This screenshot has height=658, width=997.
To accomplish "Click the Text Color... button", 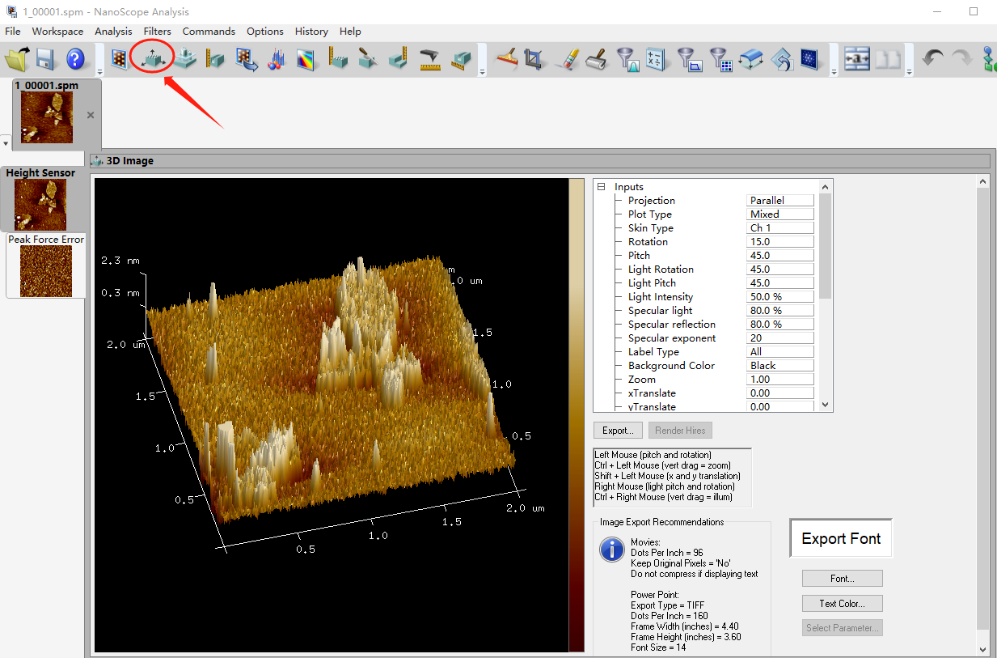I will pos(842,603).
